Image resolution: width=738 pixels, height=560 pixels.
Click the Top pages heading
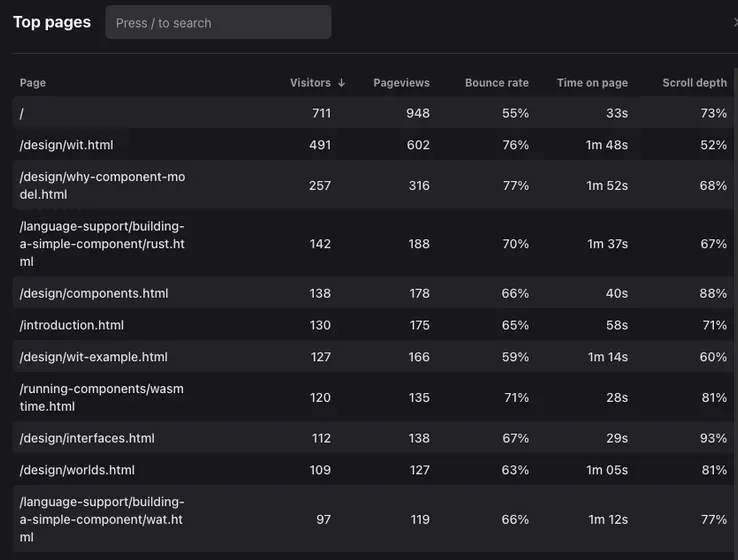[x=52, y=22]
